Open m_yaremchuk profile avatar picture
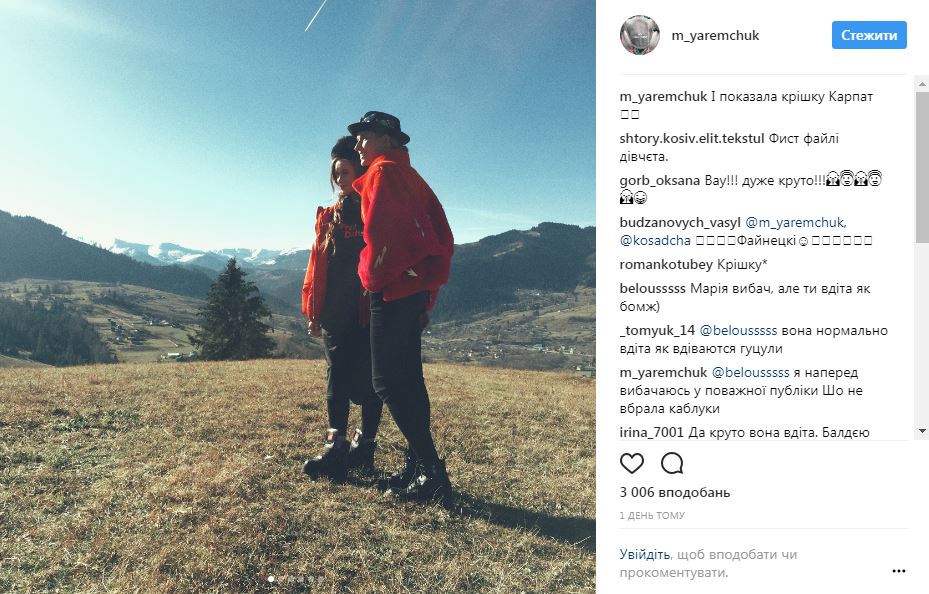The image size is (929, 594). coord(640,35)
